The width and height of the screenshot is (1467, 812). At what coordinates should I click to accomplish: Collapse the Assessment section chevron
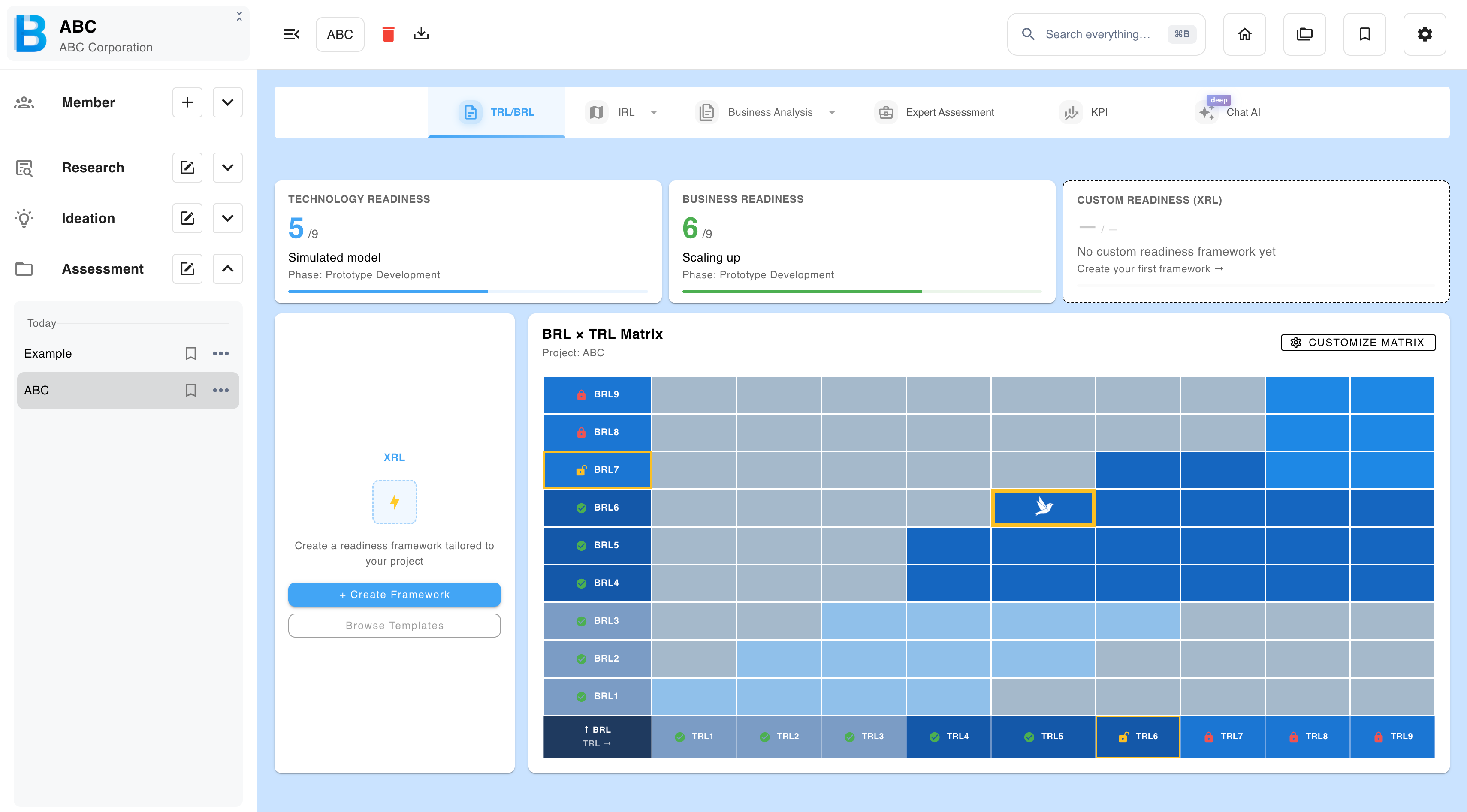(x=227, y=268)
